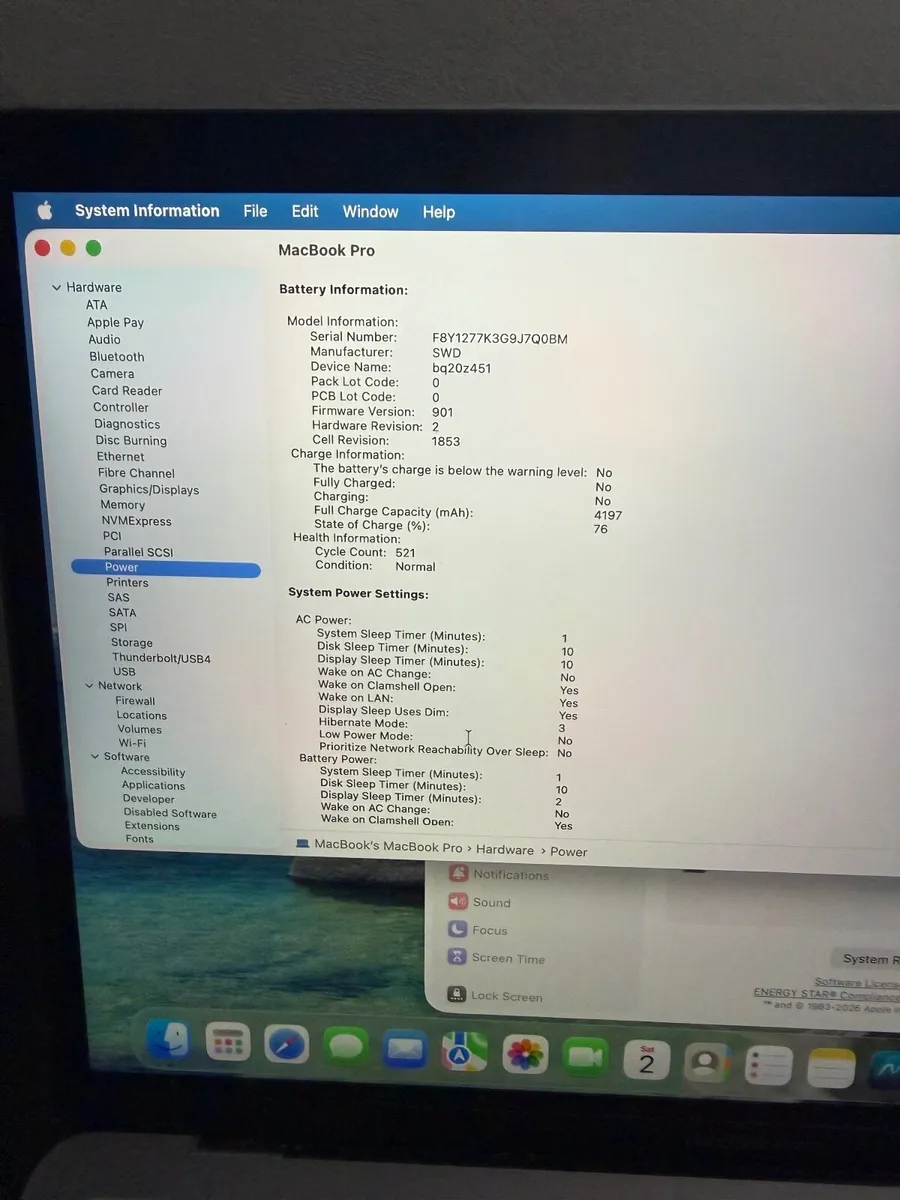Screen dimensions: 900x1200
Task: Select Locations under Network
Action: tap(141, 715)
